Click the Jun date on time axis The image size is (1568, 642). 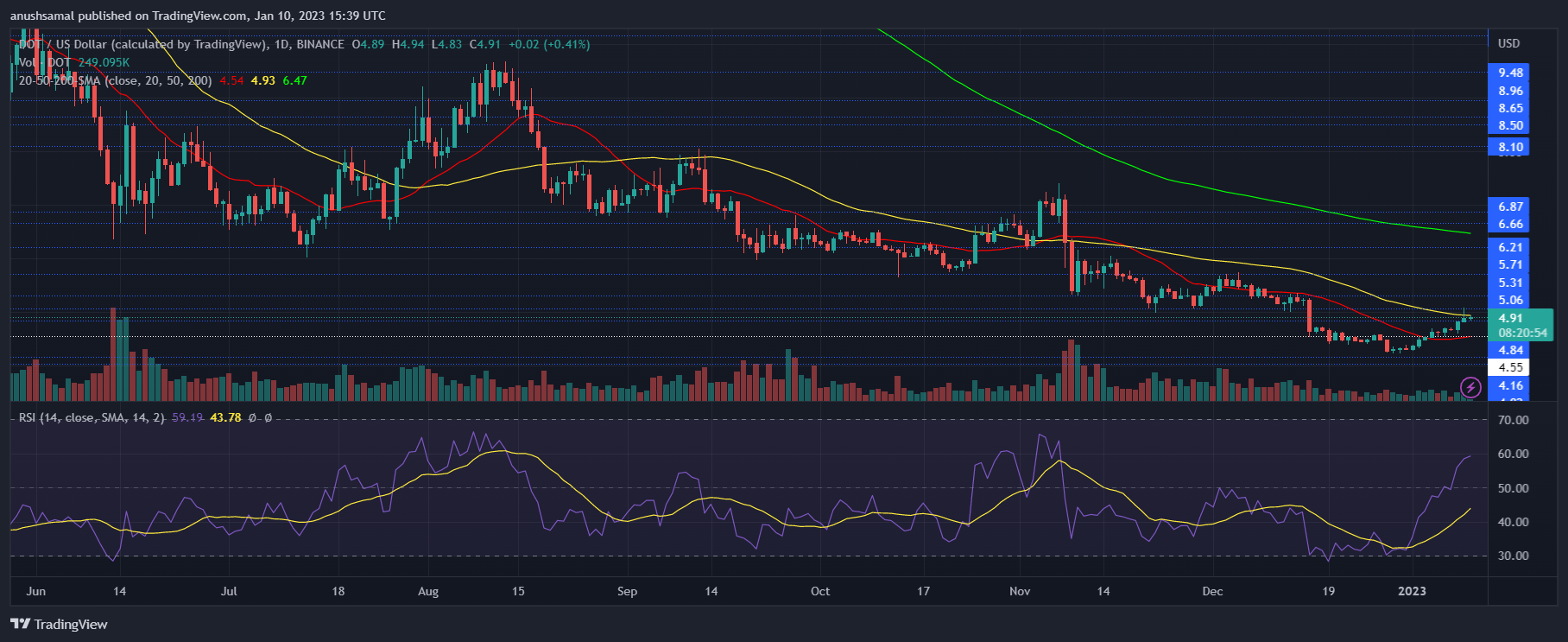pyautogui.click(x=36, y=591)
